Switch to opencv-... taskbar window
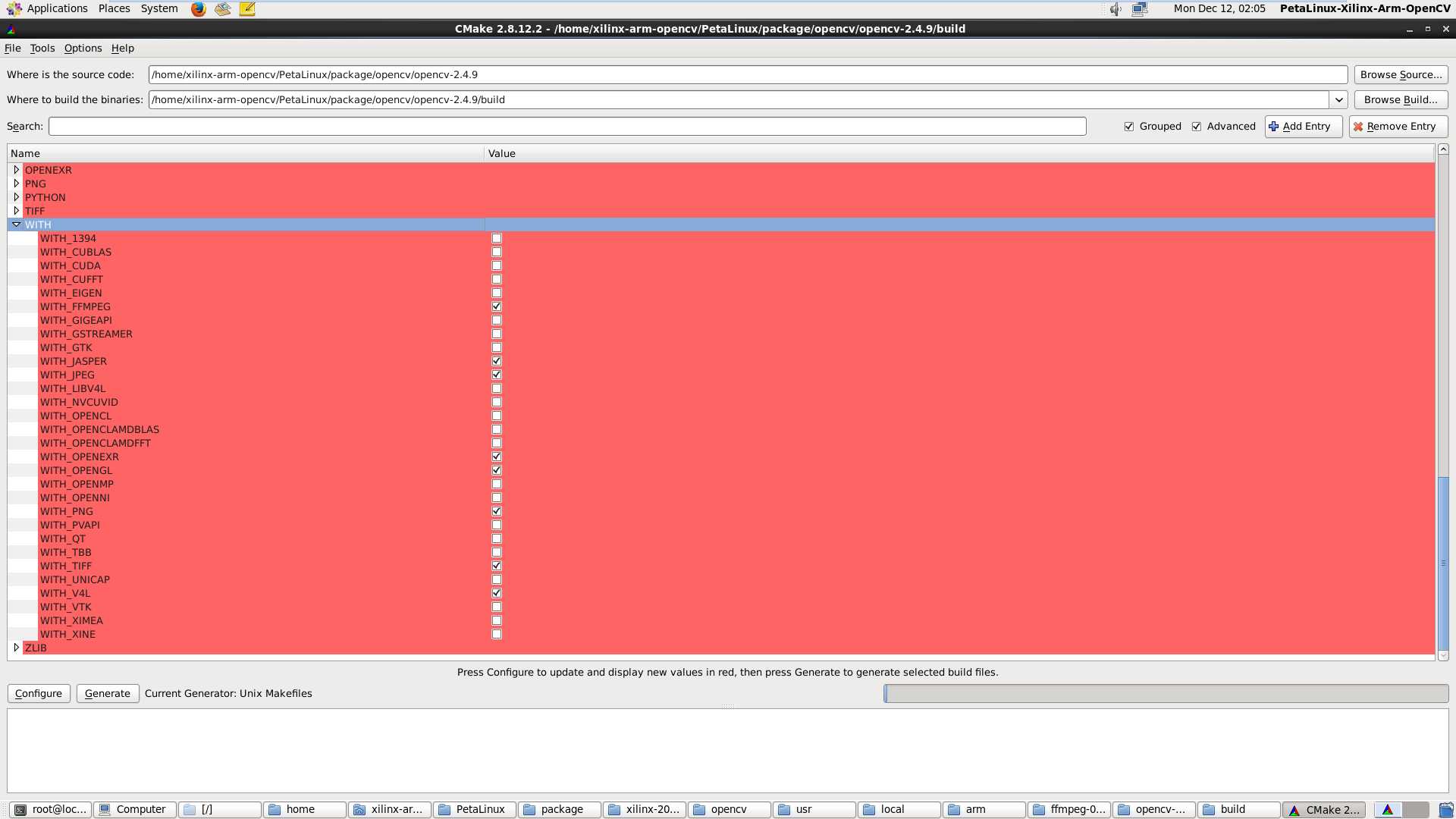The image size is (1456, 819). 1154,810
